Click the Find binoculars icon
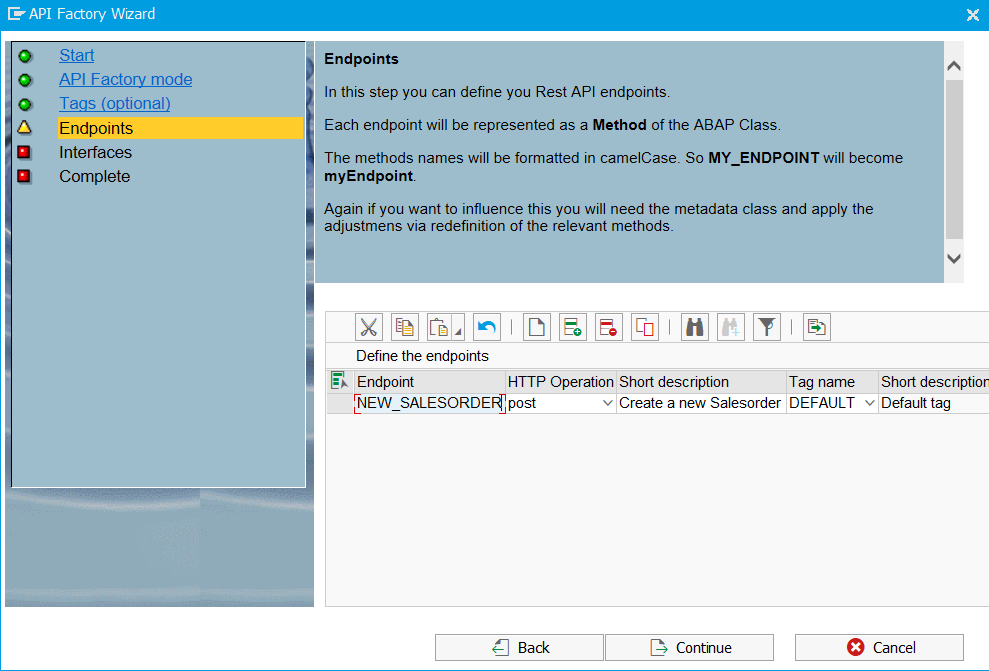The width and height of the screenshot is (989, 671). (695, 327)
